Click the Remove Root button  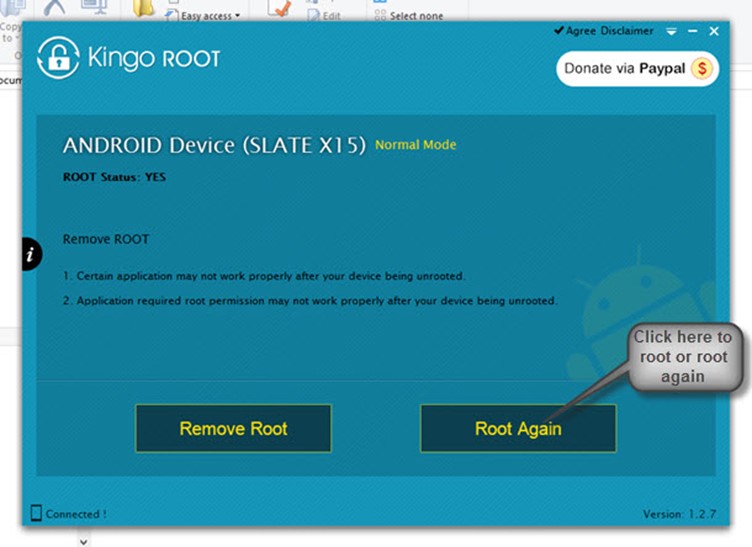coord(233,428)
